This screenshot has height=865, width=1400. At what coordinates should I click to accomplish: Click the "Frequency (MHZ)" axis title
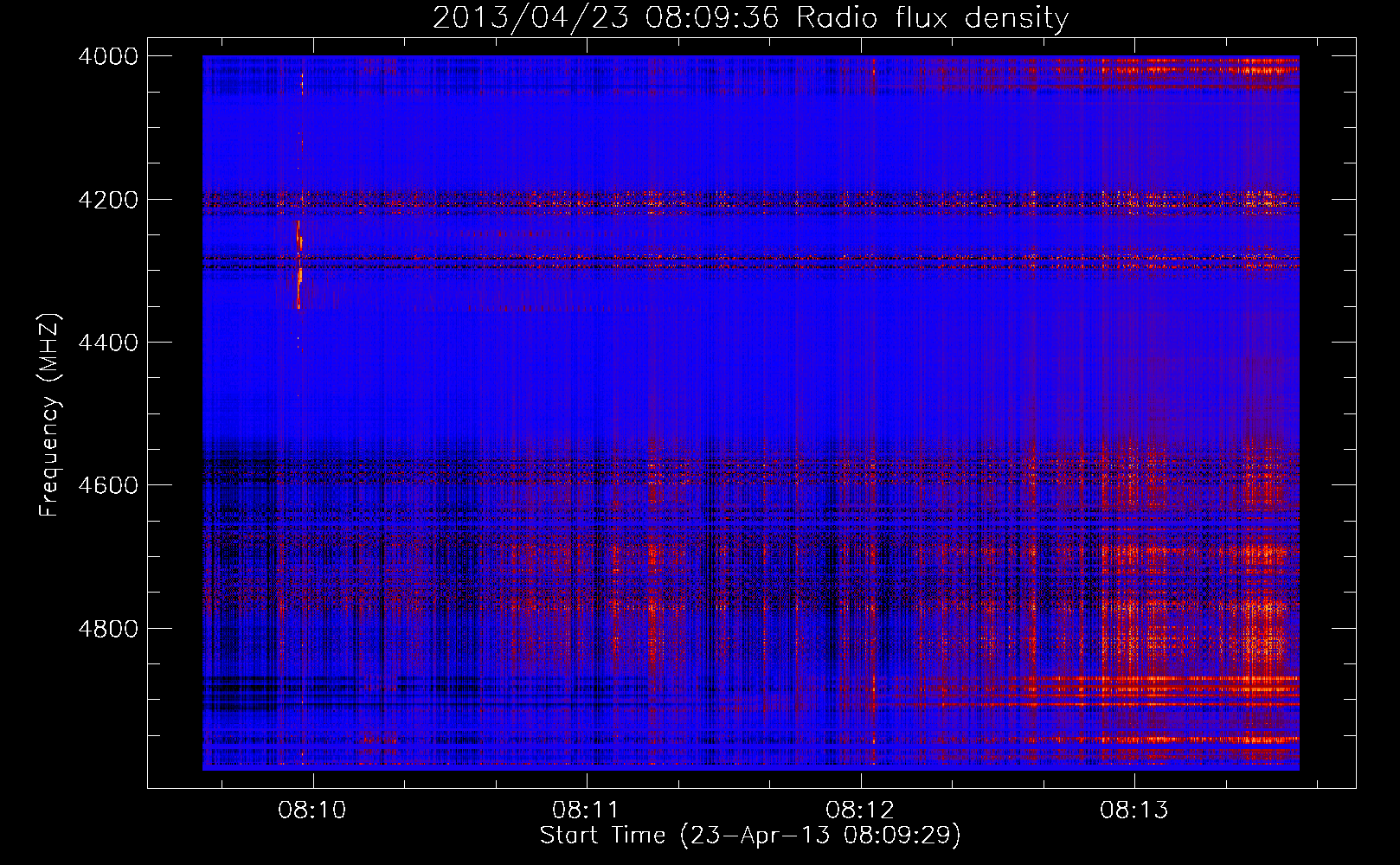click(50, 415)
